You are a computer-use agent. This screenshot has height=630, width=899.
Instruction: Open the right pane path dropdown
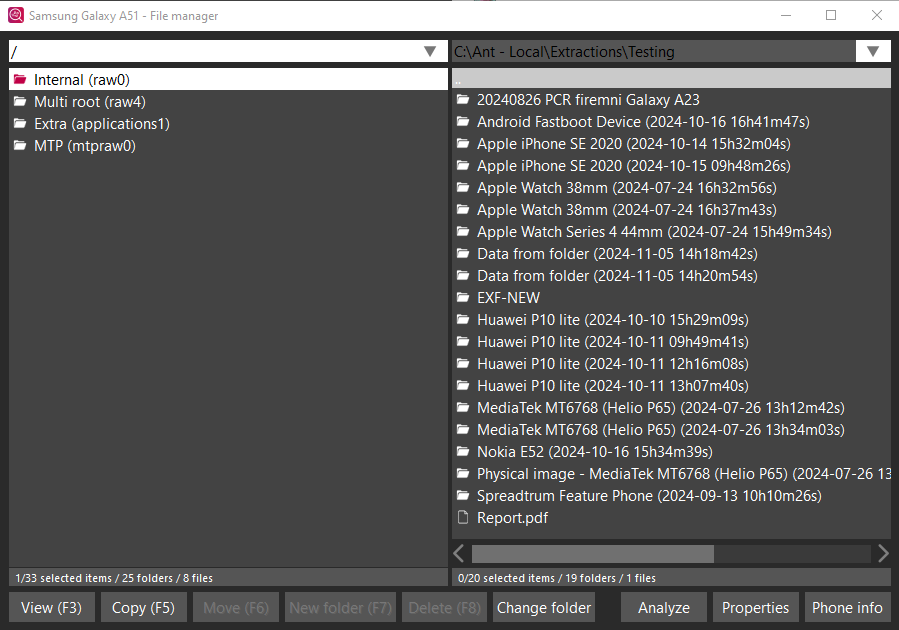[x=872, y=51]
